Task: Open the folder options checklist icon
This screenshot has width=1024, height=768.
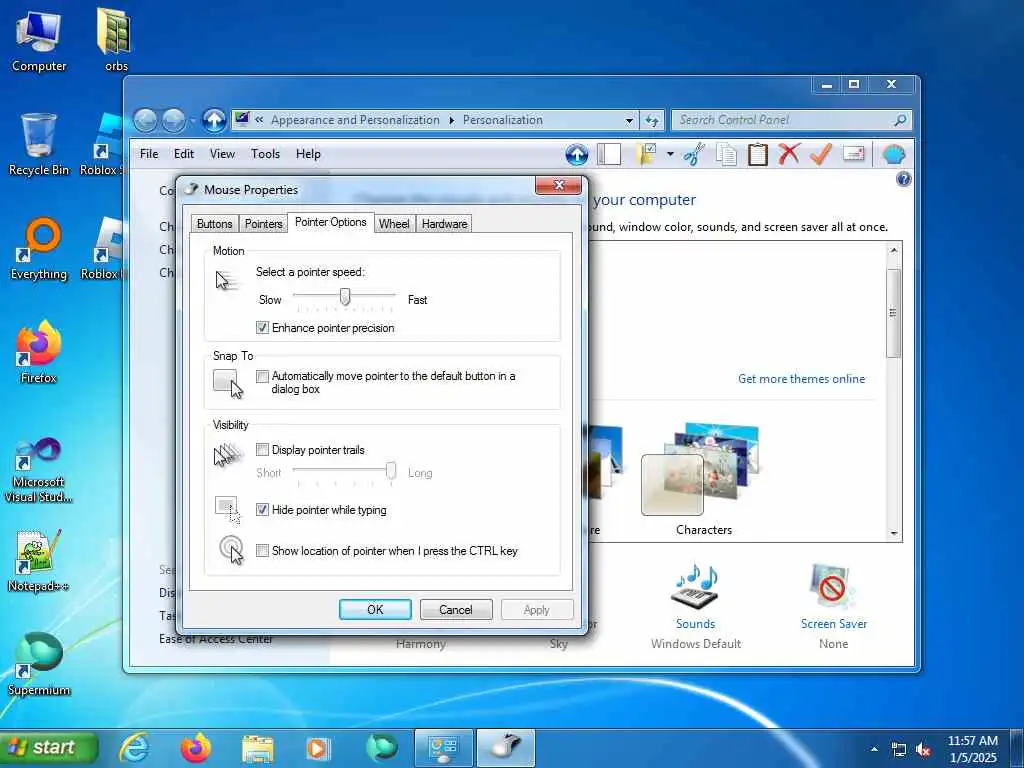Action: click(x=646, y=154)
